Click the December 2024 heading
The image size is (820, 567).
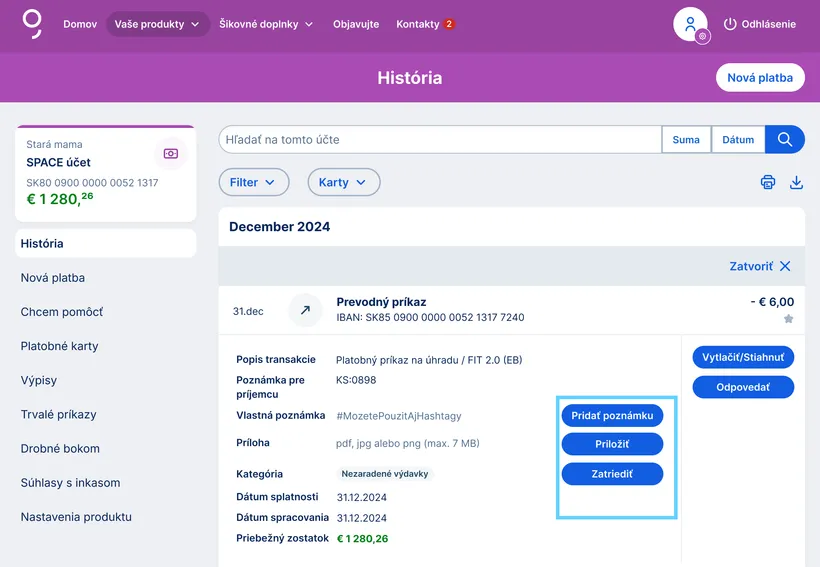pos(280,226)
